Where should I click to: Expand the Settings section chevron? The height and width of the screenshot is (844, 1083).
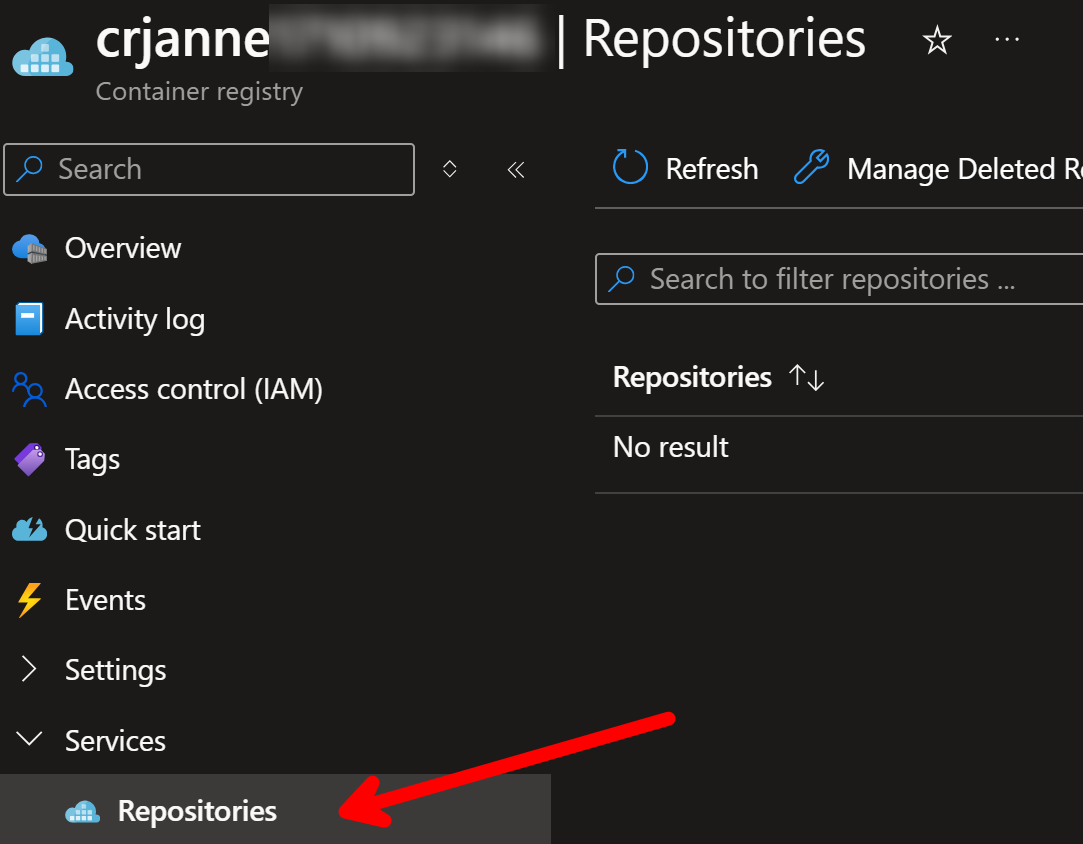coord(28,669)
